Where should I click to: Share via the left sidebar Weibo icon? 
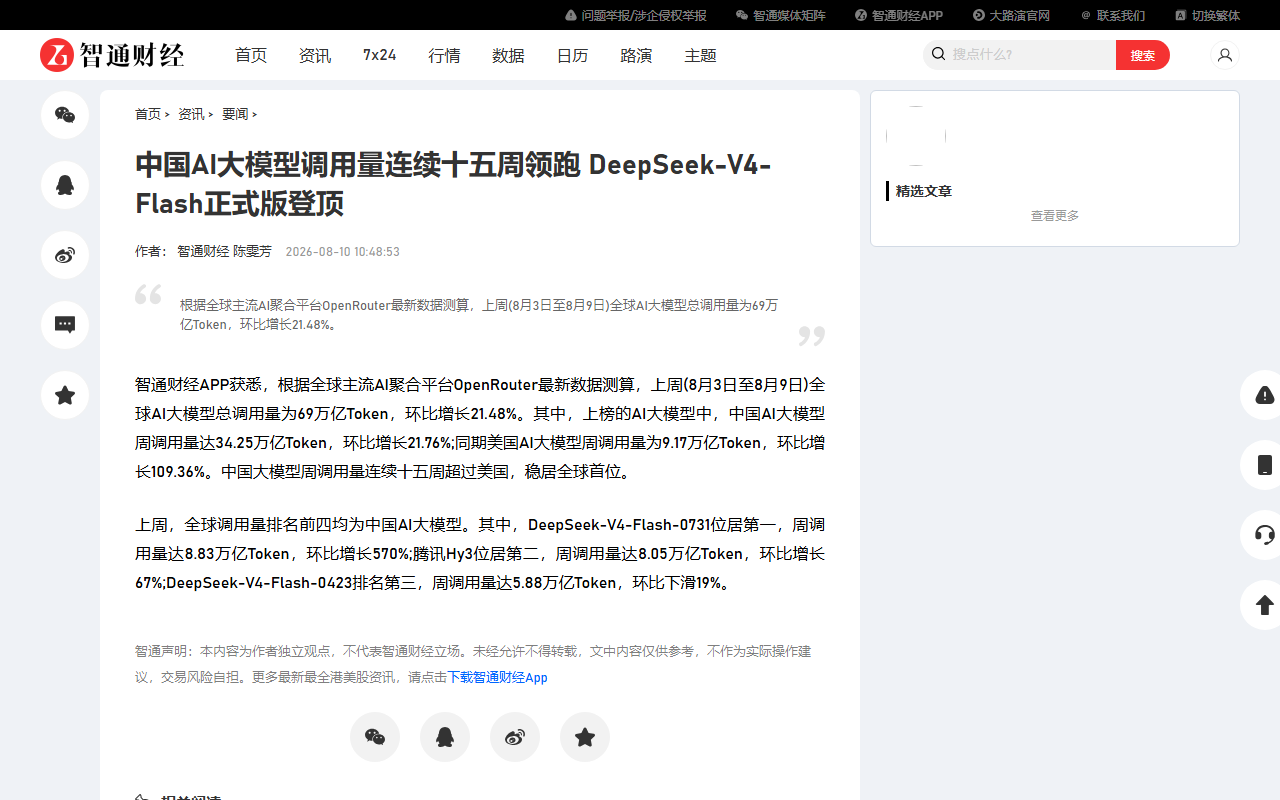65,255
